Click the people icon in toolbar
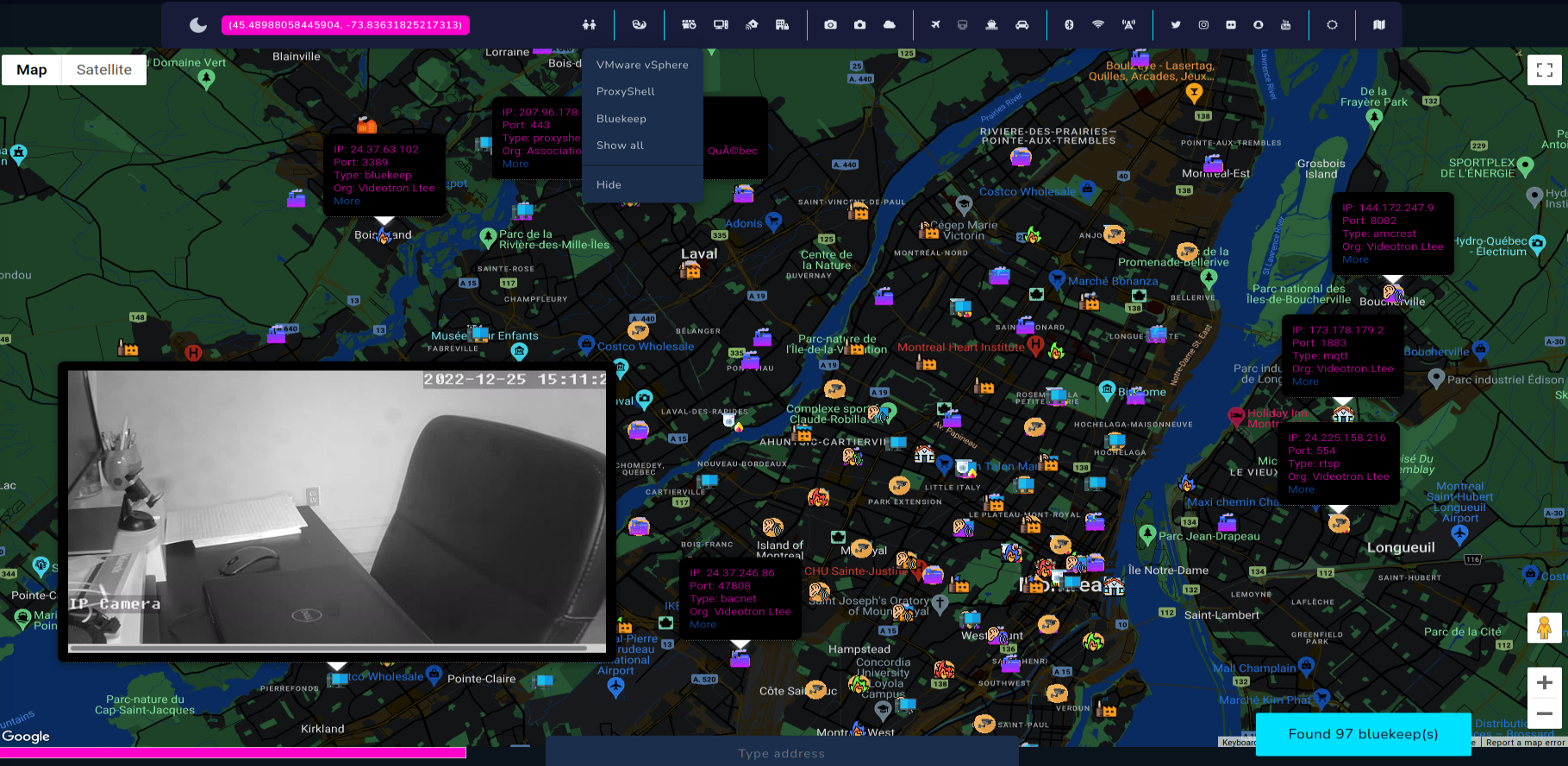The height and width of the screenshot is (766, 1568). coord(589,25)
